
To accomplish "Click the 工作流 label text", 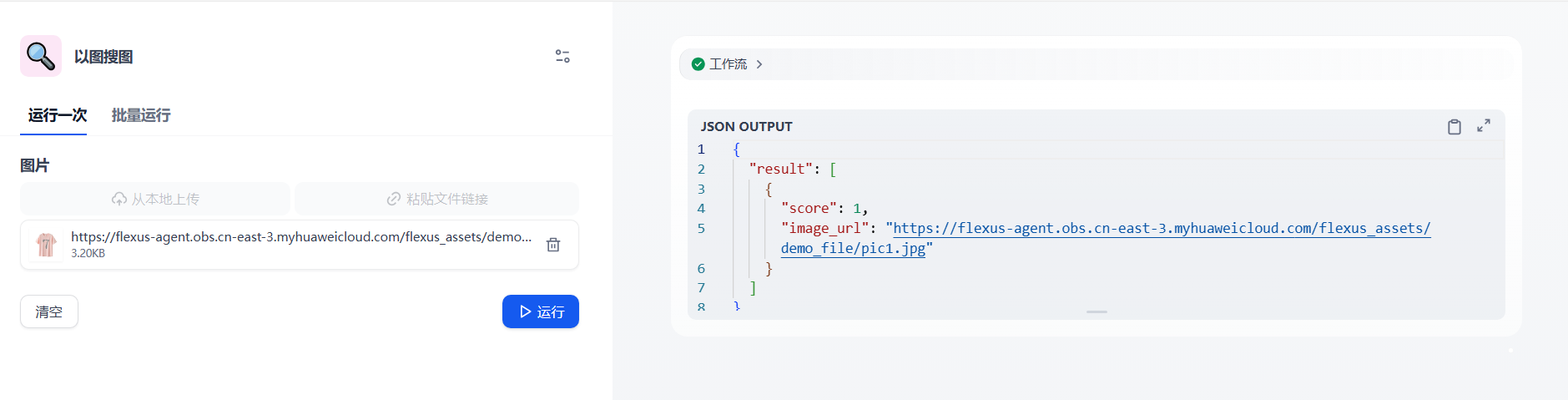I will coord(728,64).
